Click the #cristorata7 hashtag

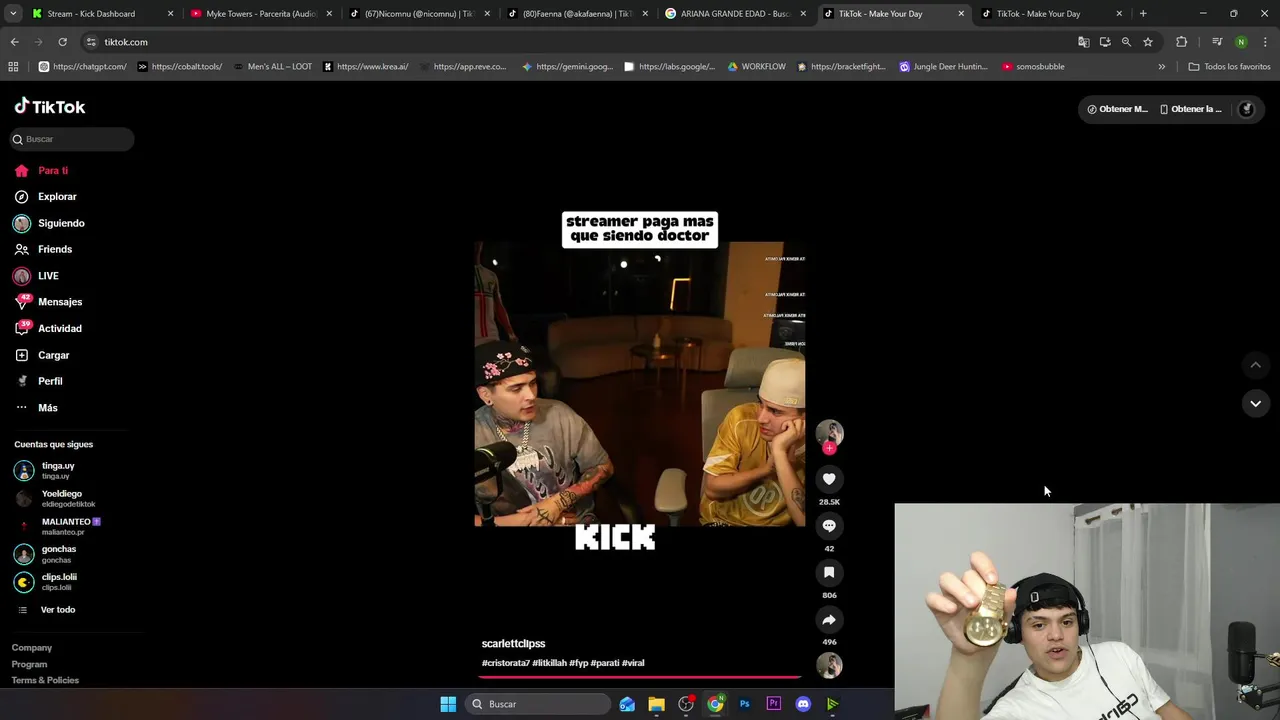(x=505, y=663)
